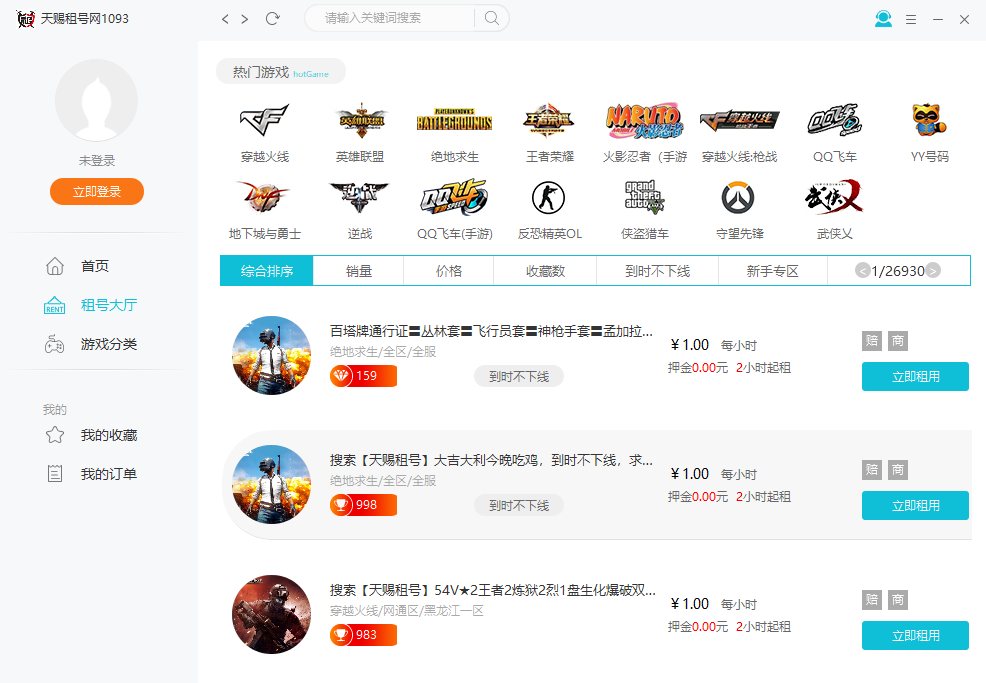Open the hamburger menu icon
This screenshot has height=683, width=986.
click(911, 19)
